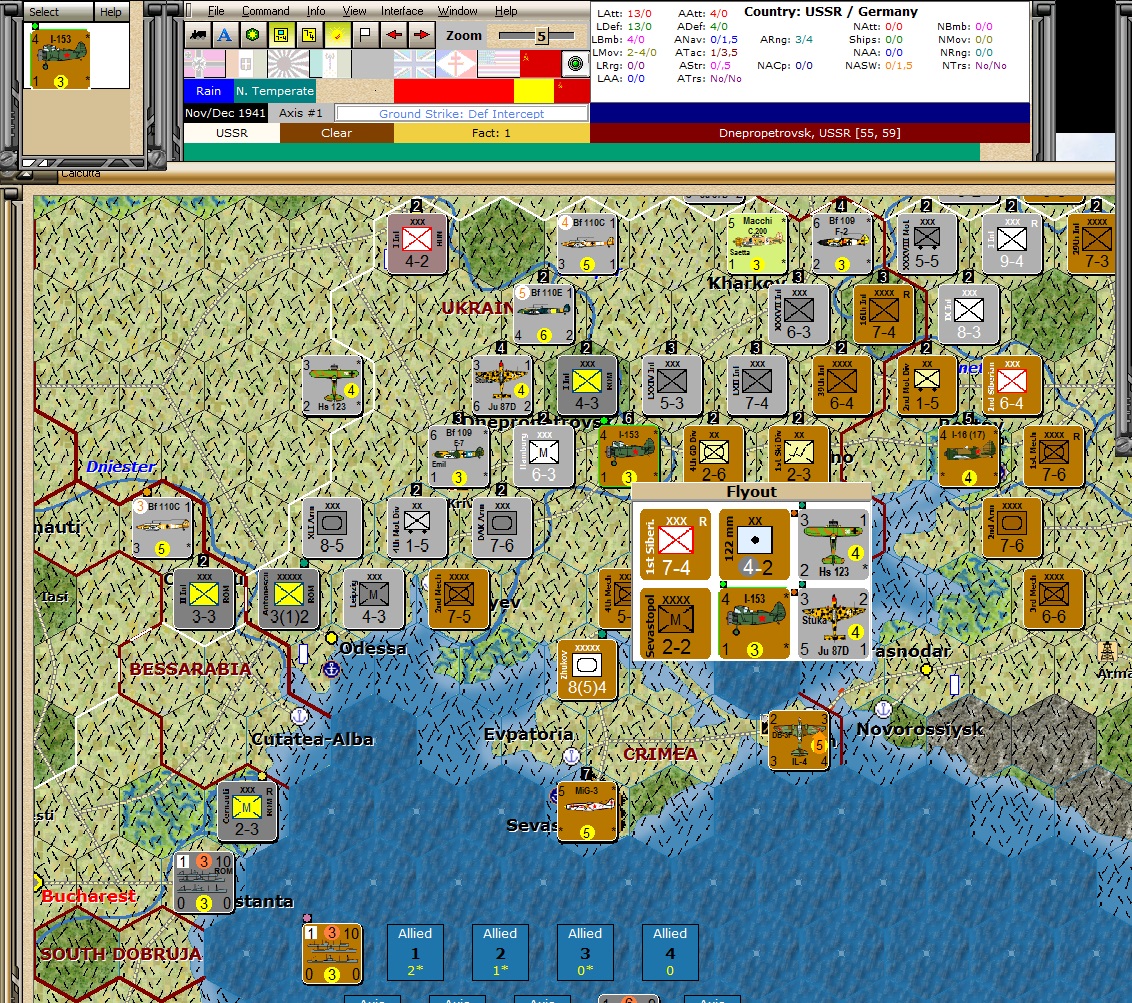Select the Romanian naval counter near Bucharest

(204, 882)
